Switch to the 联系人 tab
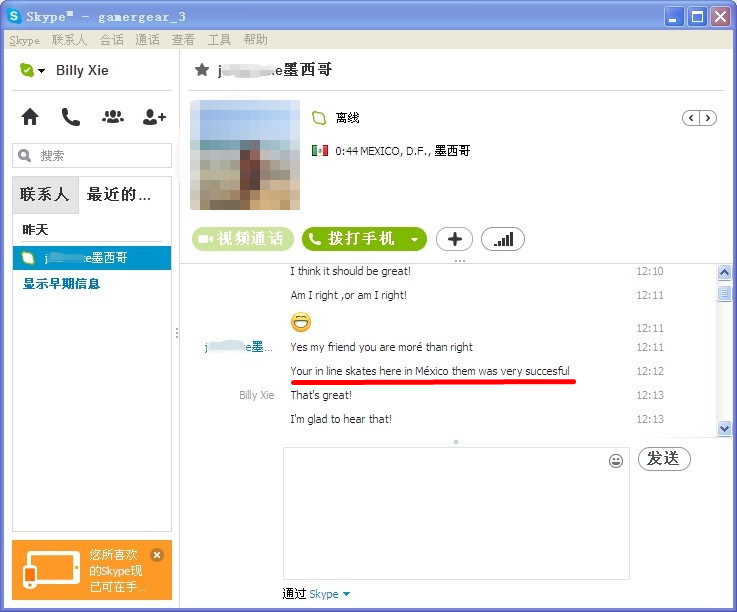Image resolution: width=737 pixels, height=612 pixels. 45,194
